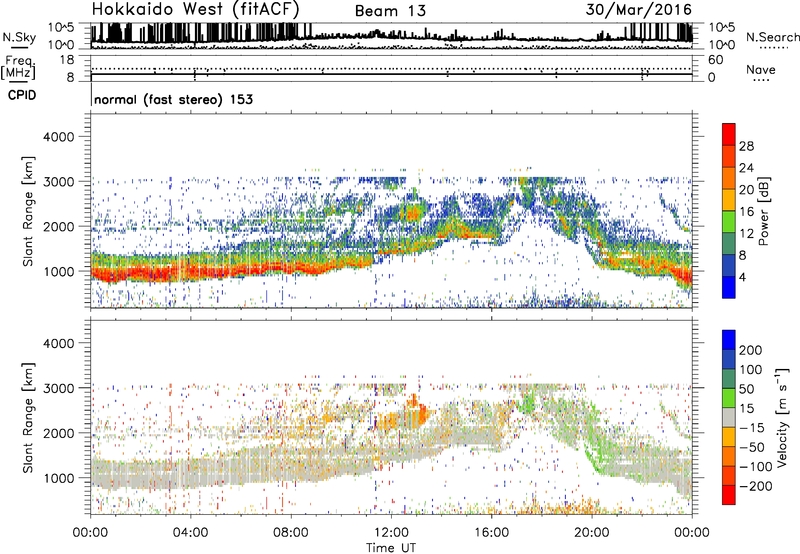
Task: Click the '08:00' time tick label
Action: tap(291, 533)
